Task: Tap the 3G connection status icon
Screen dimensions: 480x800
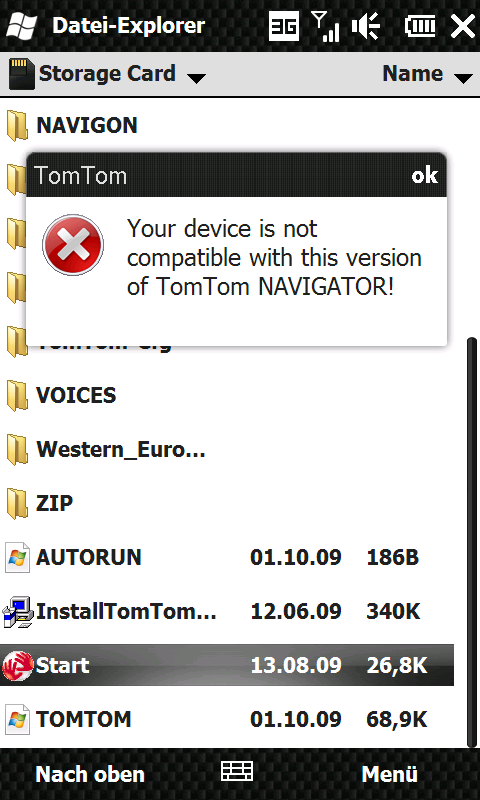Action: tap(284, 26)
